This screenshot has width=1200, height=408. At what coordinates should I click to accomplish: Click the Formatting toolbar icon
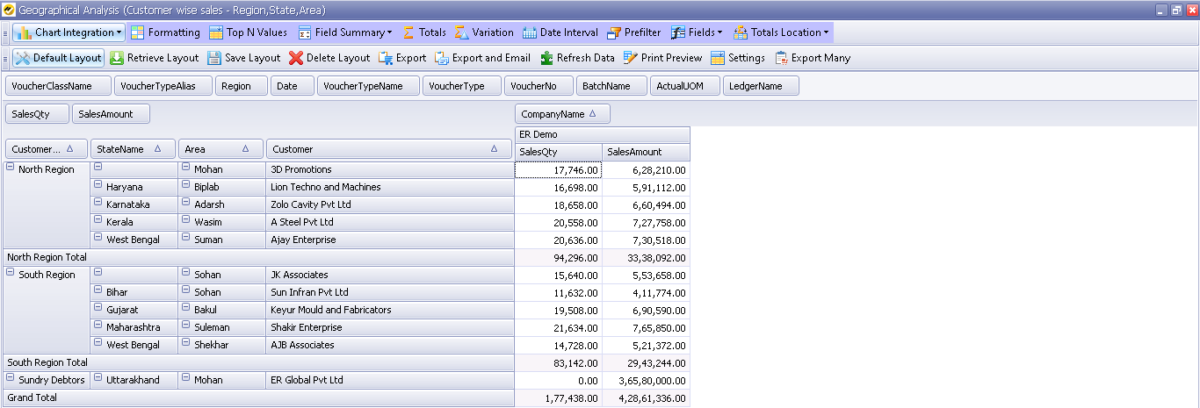(139, 33)
